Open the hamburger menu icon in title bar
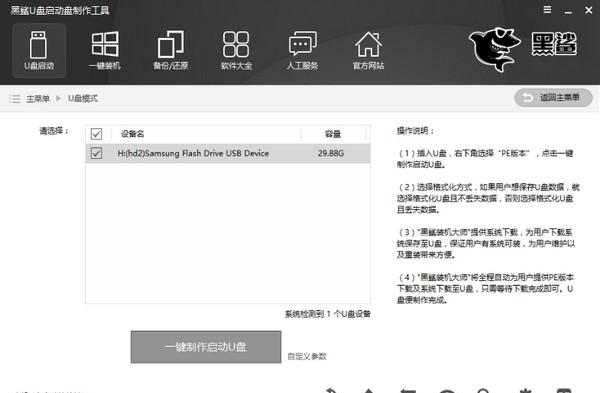 click(x=548, y=10)
